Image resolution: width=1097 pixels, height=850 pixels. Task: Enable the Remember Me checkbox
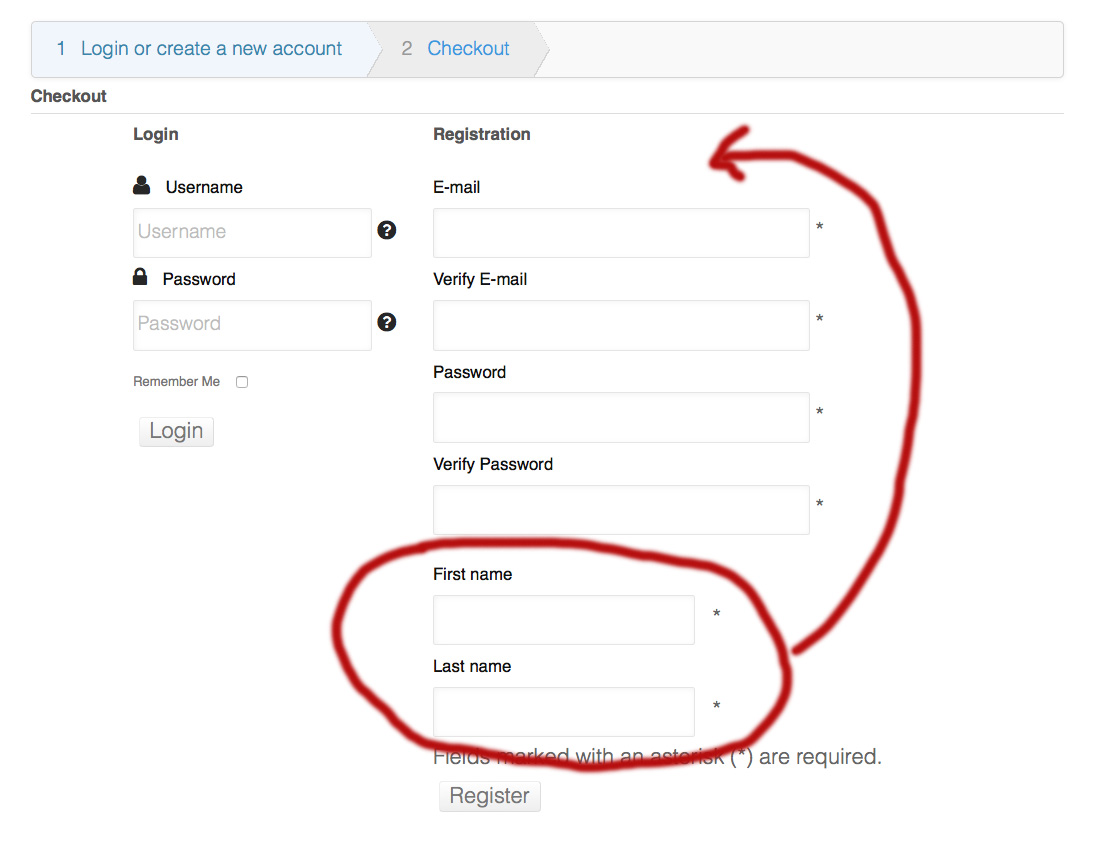(242, 382)
